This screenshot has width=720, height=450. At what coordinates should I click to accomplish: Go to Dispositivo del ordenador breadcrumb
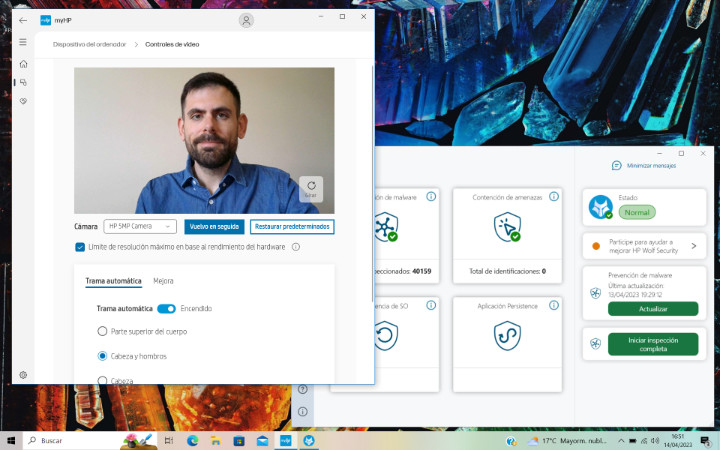click(89, 45)
